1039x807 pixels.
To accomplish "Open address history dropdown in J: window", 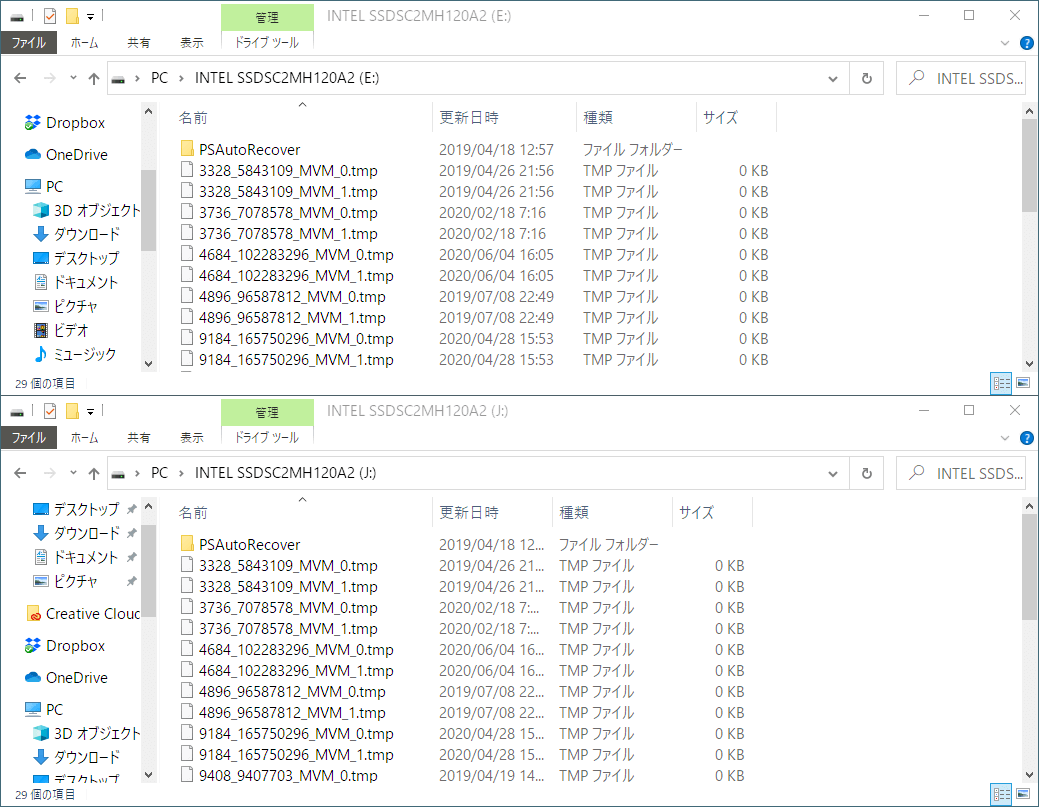I will tap(833, 474).
